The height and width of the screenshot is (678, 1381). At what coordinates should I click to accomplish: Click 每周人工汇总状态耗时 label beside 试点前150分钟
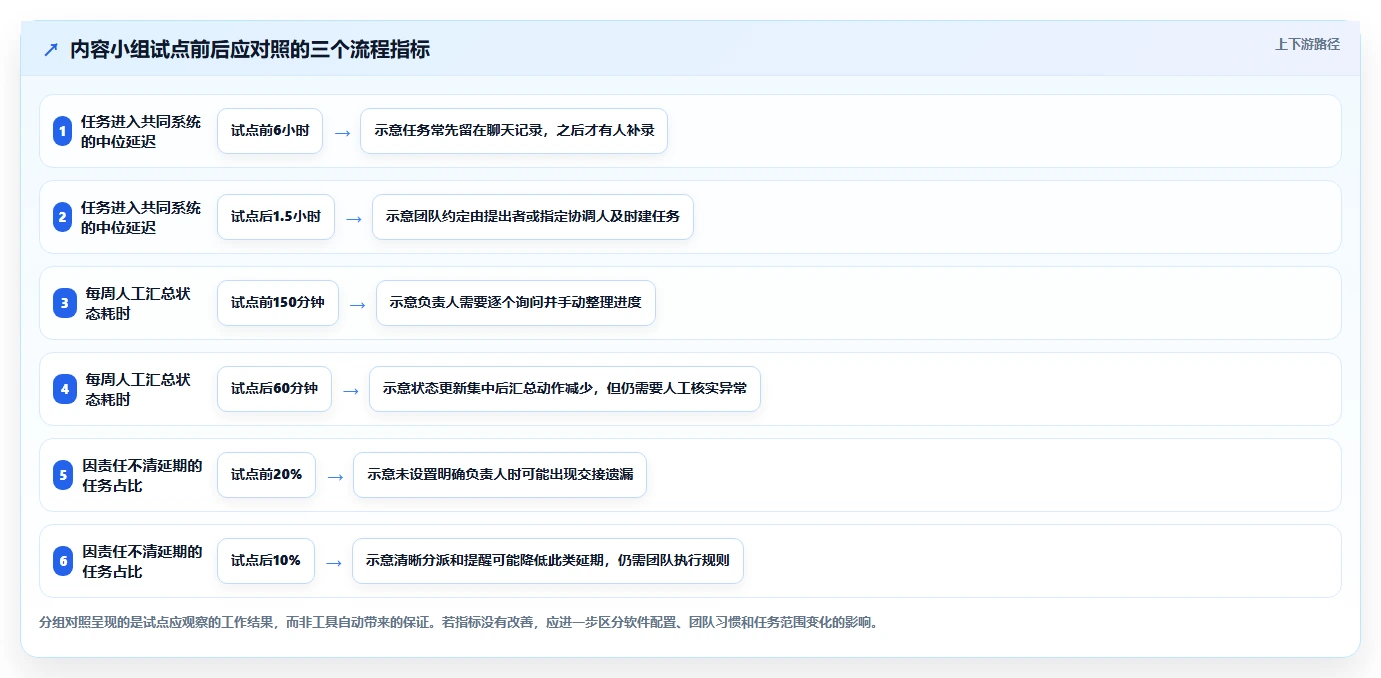138,303
